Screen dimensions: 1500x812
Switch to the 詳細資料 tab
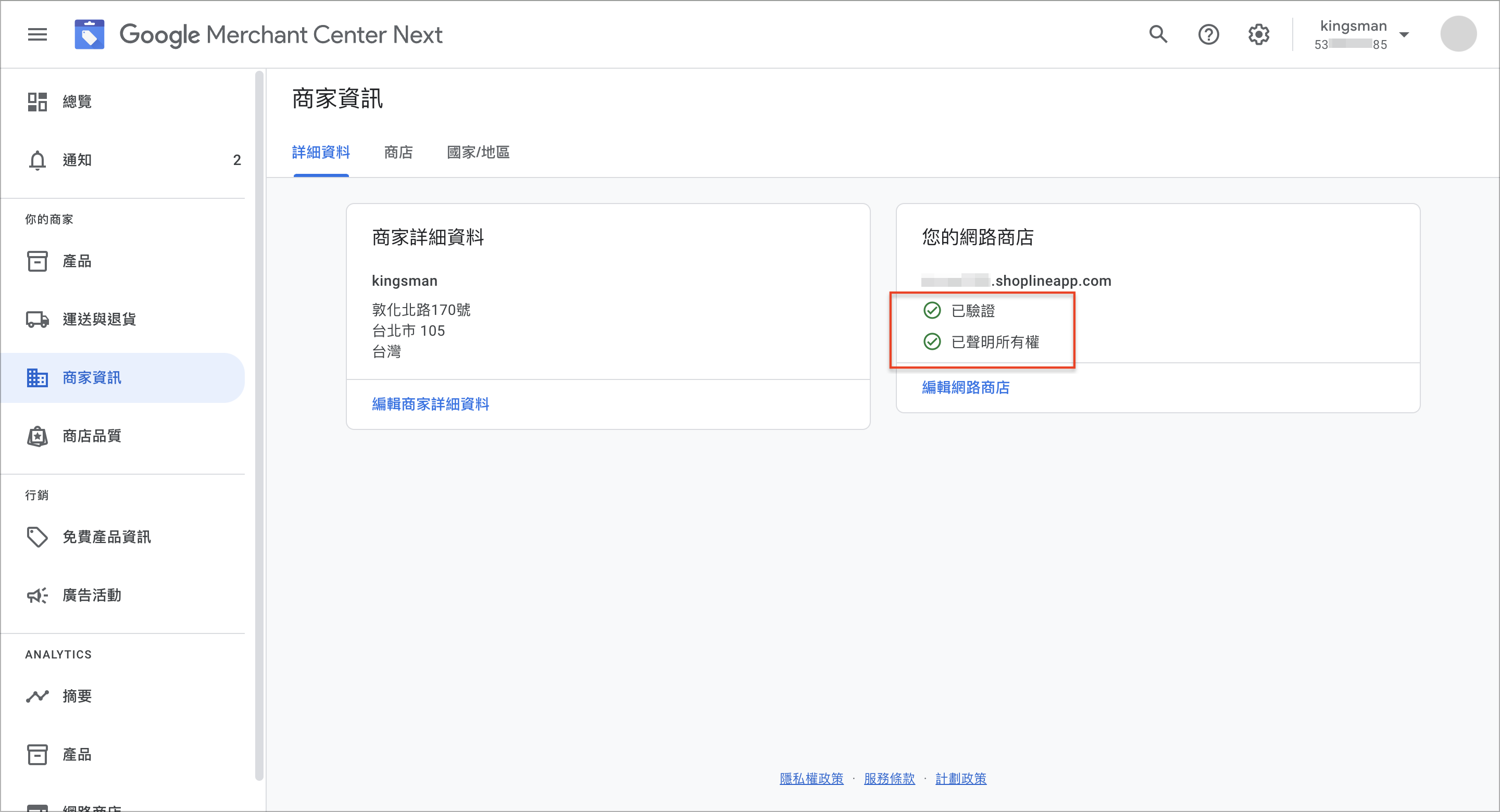[321, 153]
